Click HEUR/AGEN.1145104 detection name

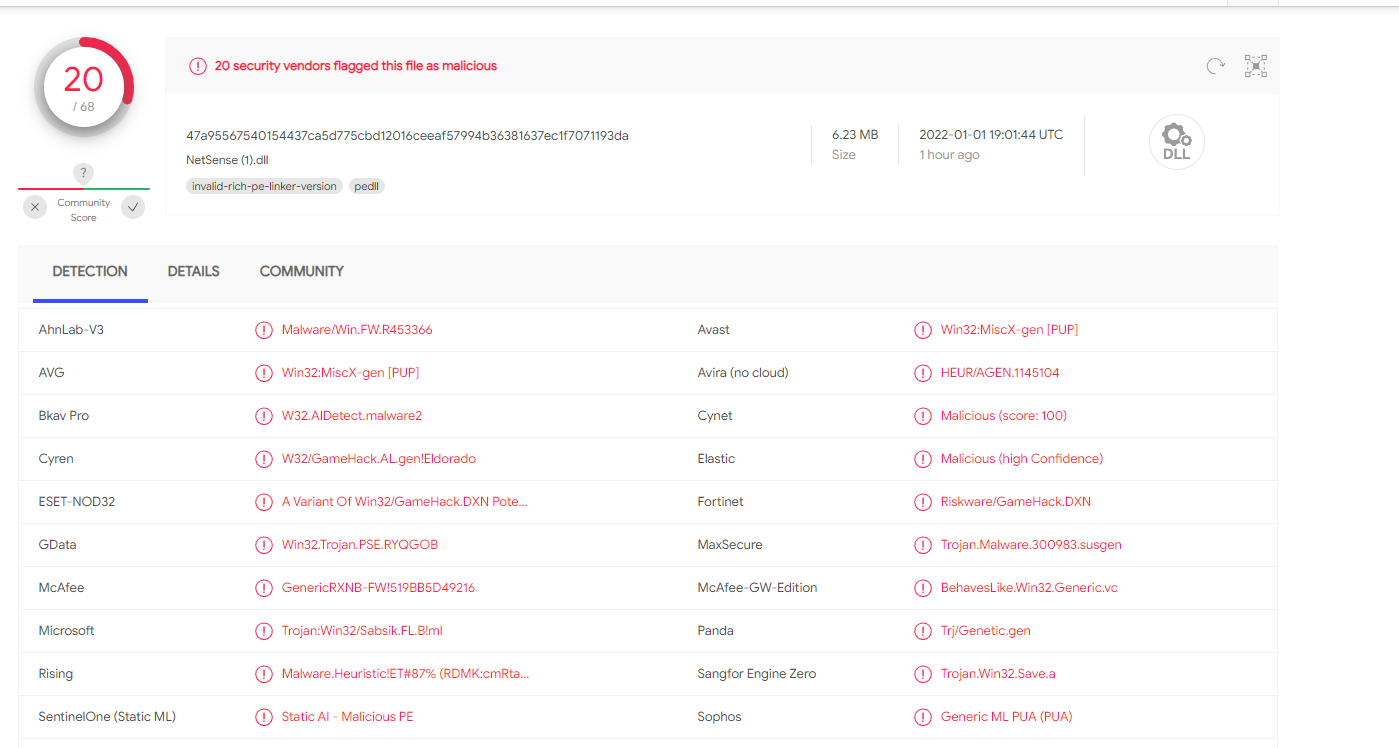pyautogui.click(x=1000, y=373)
